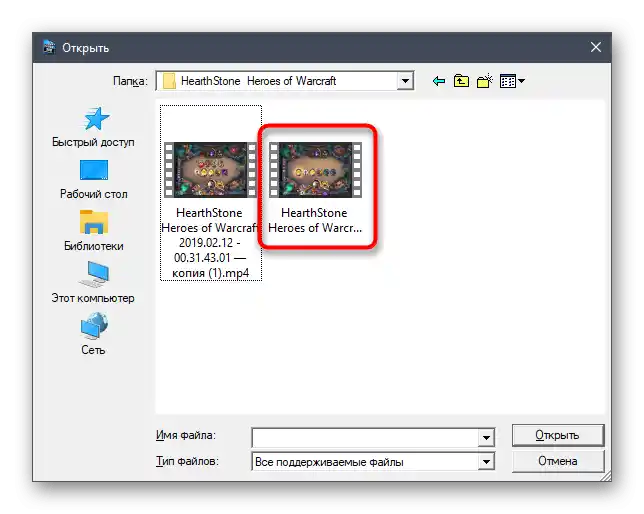Go back using the green arrow icon

click(439, 81)
